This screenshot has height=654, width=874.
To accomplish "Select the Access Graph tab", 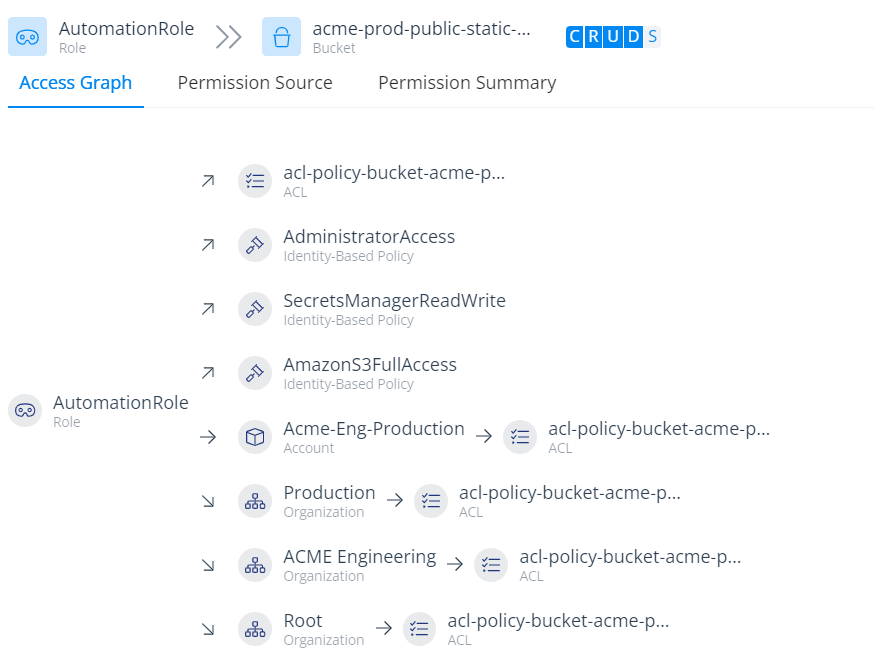I will tap(76, 83).
